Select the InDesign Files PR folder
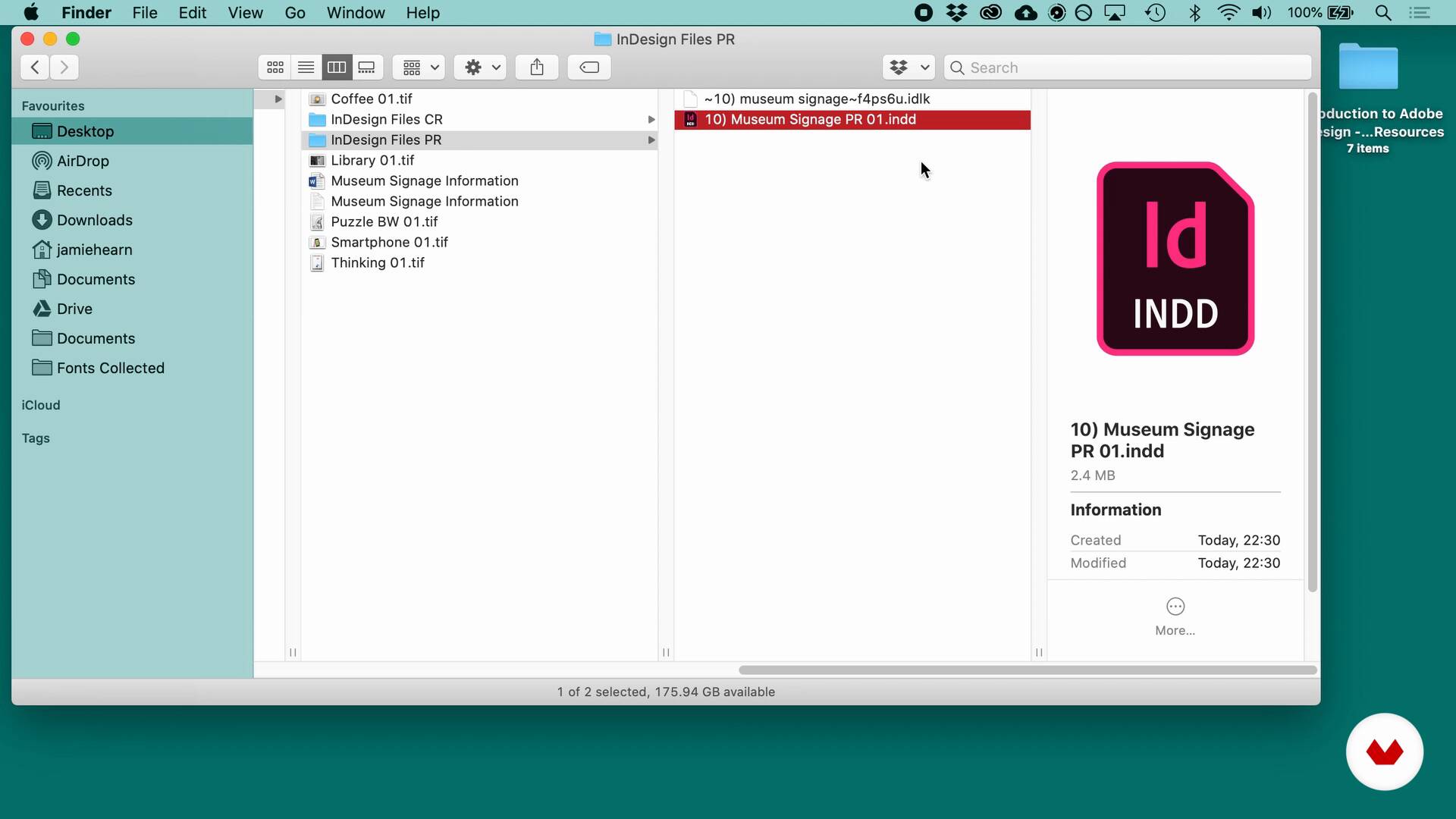 pyautogui.click(x=479, y=140)
